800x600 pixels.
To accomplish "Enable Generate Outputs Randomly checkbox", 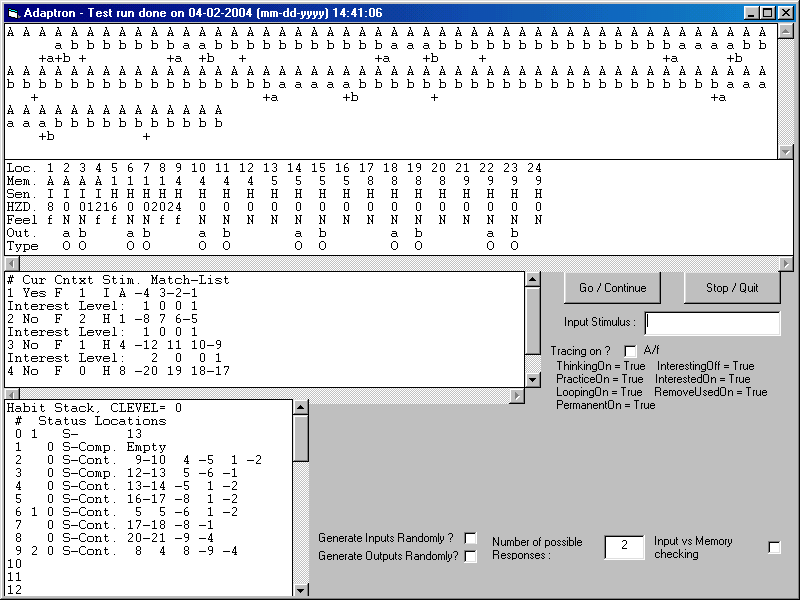I will pos(470,556).
